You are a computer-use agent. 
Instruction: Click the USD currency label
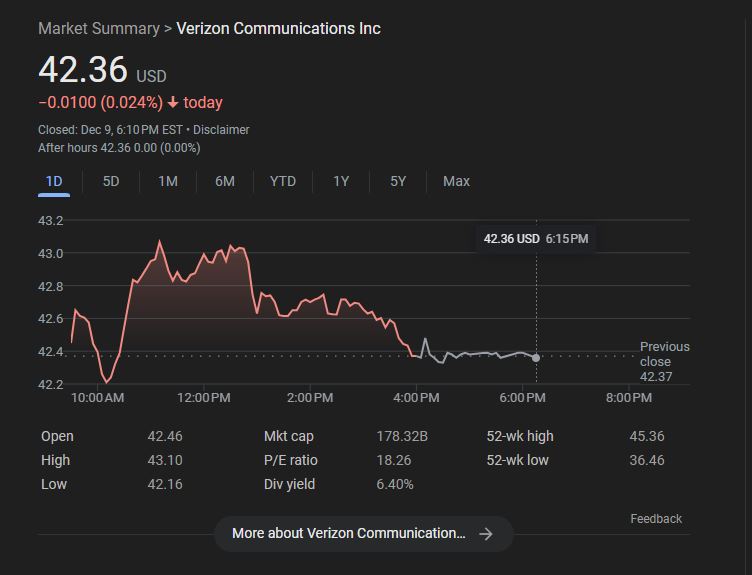[x=152, y=76]
